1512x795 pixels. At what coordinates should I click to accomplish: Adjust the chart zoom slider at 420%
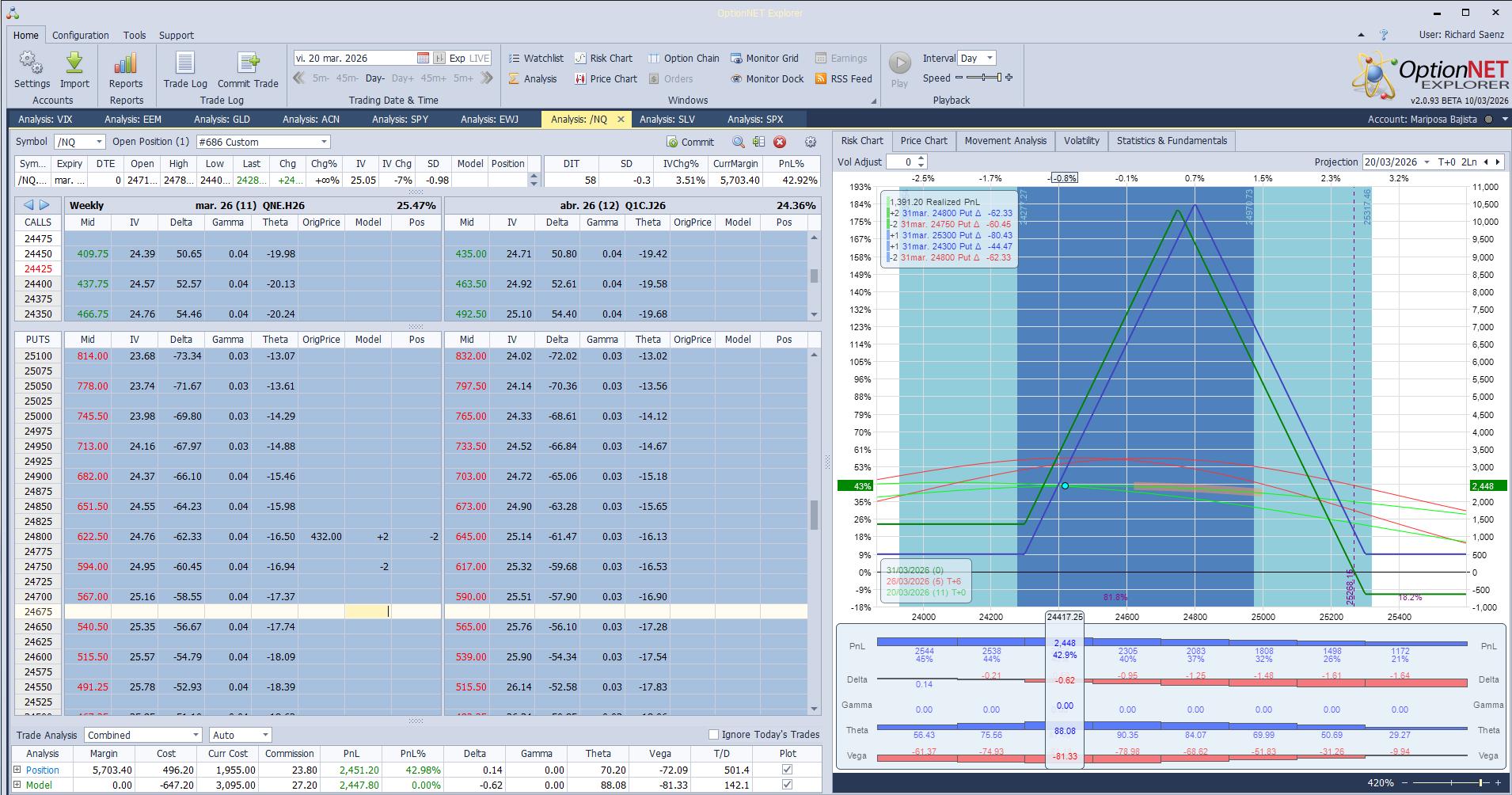pos(1452,783)
